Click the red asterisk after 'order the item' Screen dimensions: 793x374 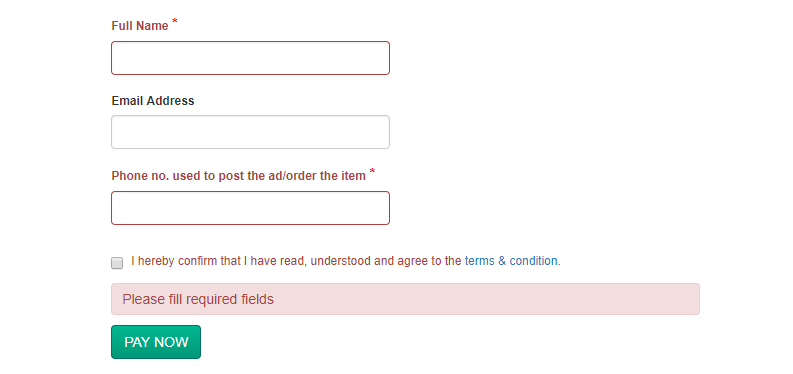click(x=372, y=172)
